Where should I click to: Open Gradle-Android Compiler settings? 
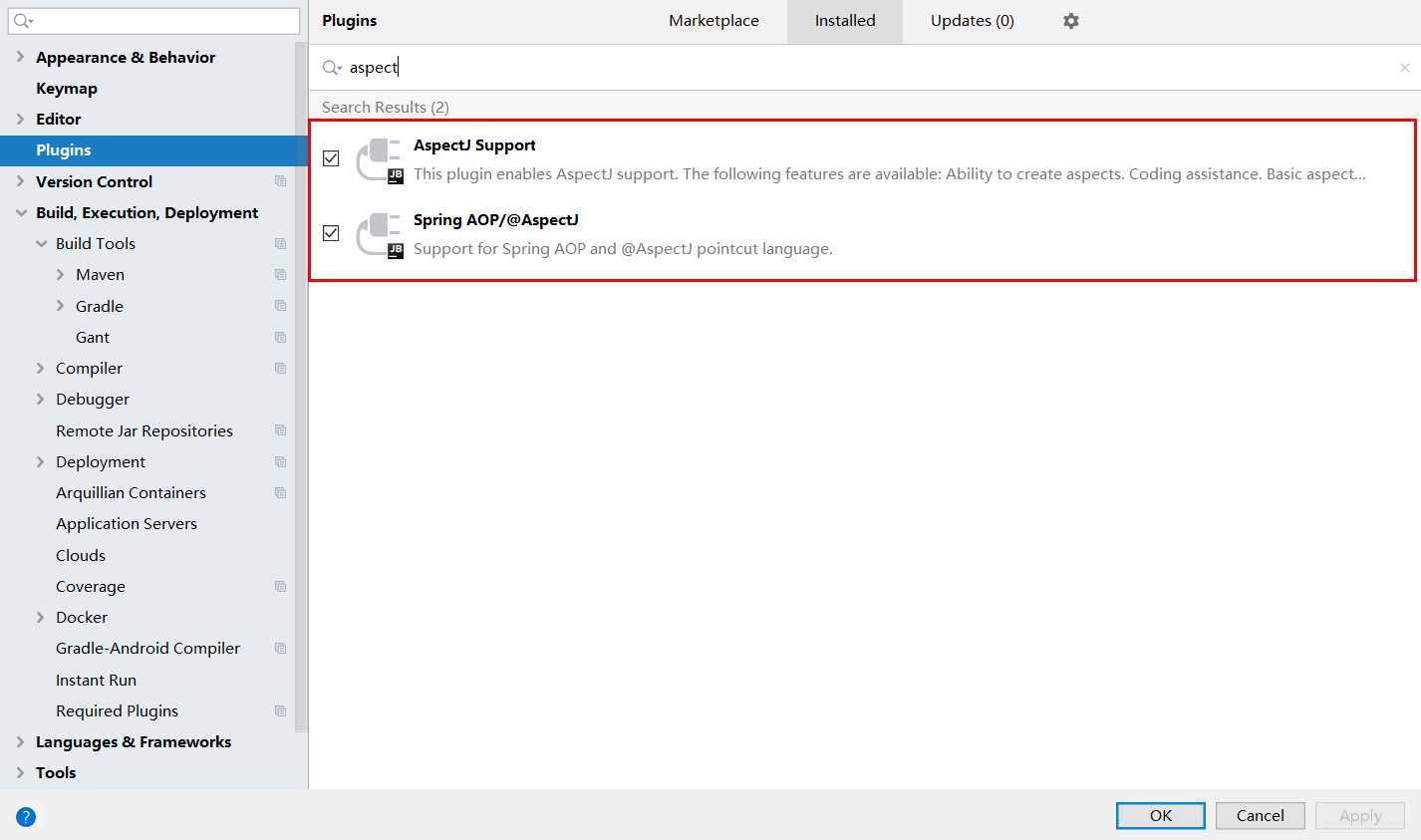[147, 648]
